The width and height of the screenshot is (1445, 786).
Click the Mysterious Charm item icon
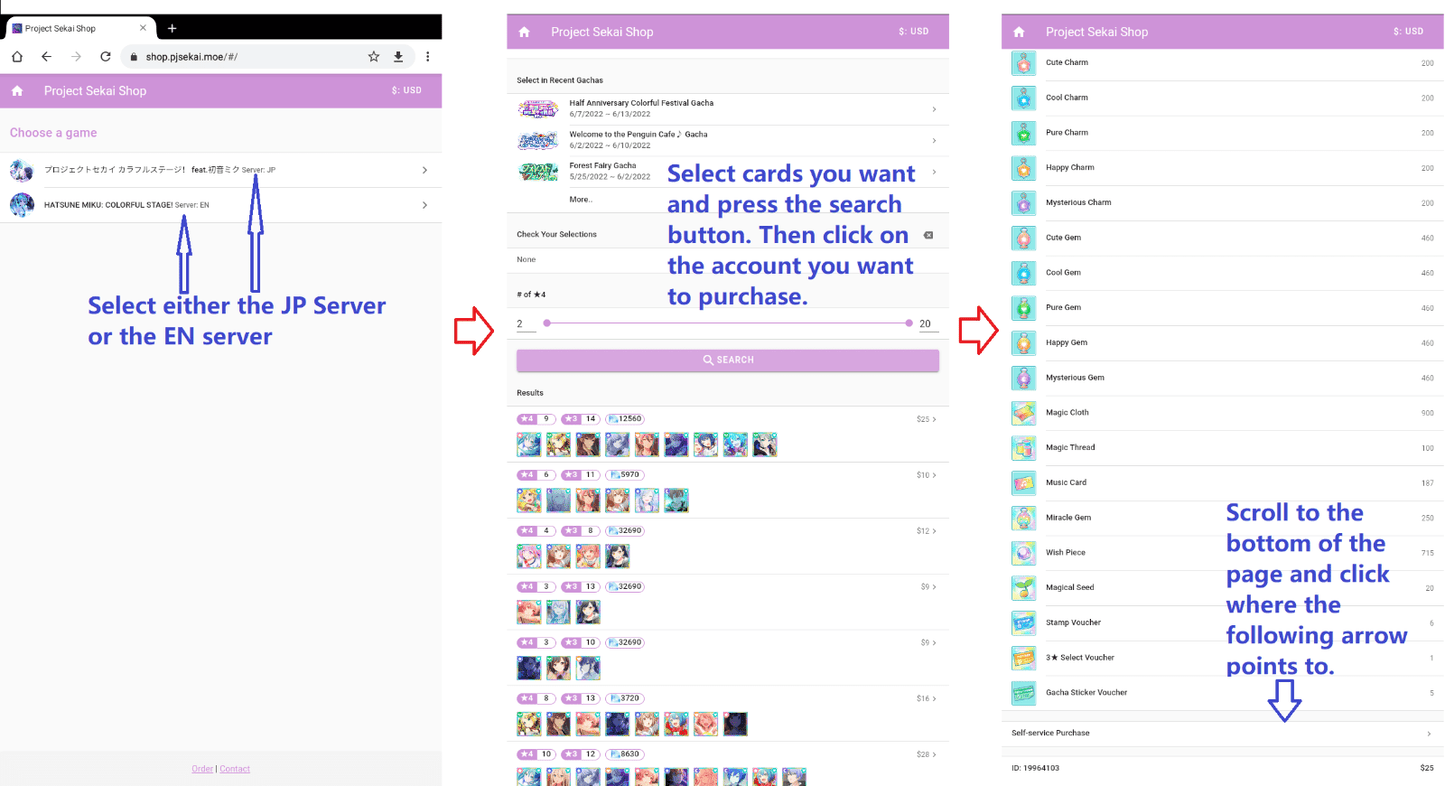(1024, 203)
